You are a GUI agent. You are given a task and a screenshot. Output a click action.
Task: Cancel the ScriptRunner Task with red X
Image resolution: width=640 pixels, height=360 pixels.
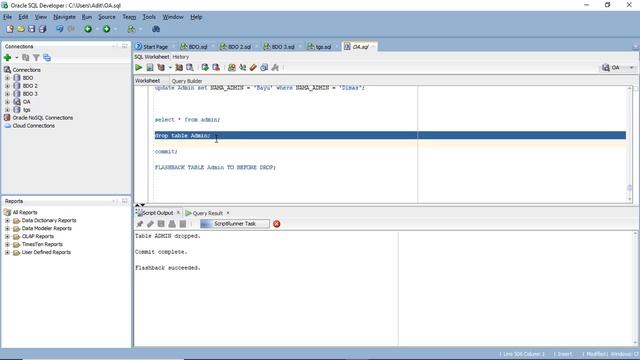277,224
